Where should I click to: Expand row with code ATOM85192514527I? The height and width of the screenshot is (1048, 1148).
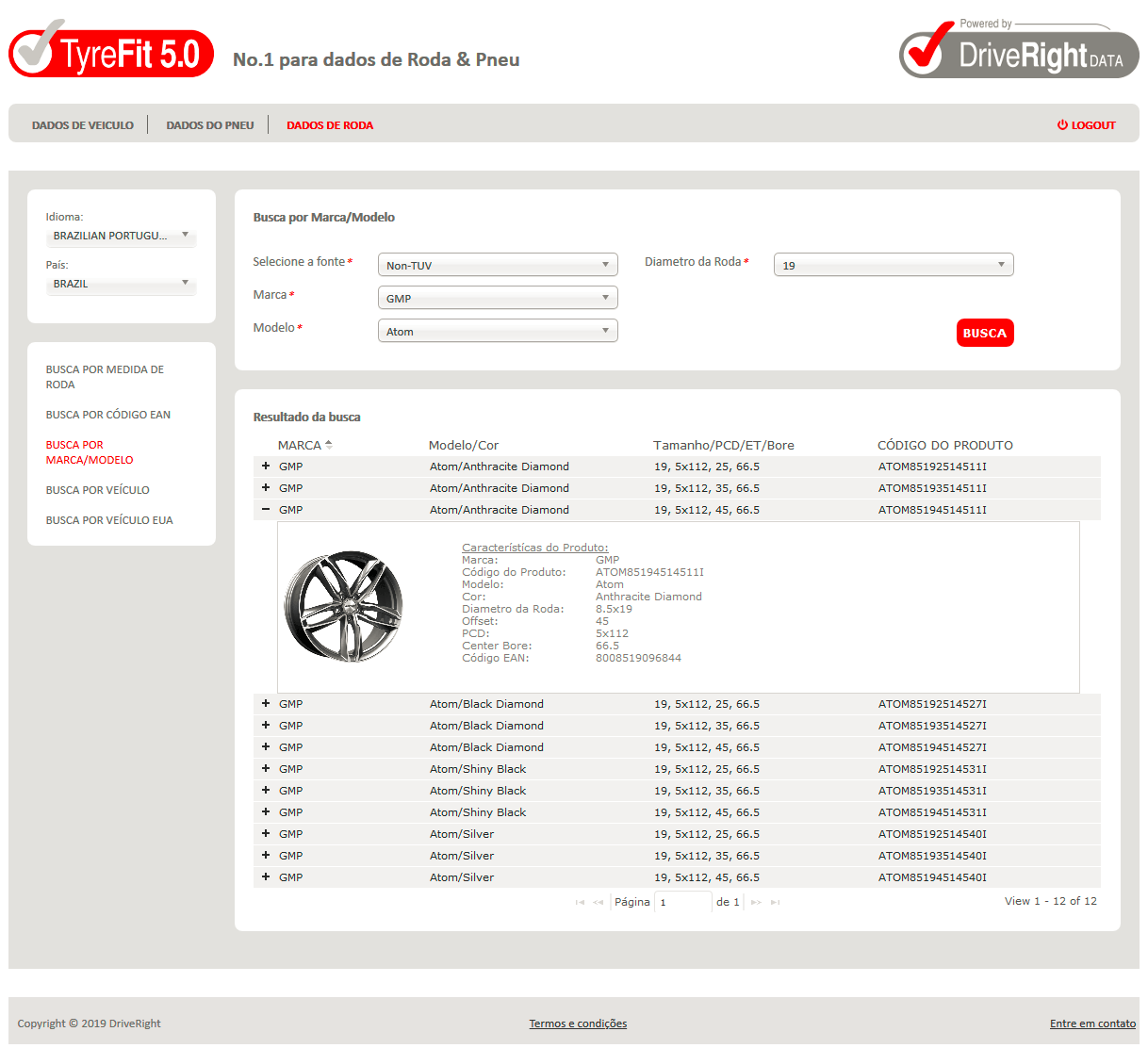click(266, 703)
